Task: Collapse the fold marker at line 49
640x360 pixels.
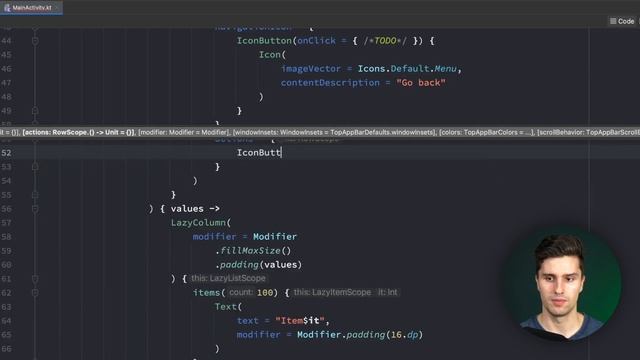Action: [x=35, y=111]
